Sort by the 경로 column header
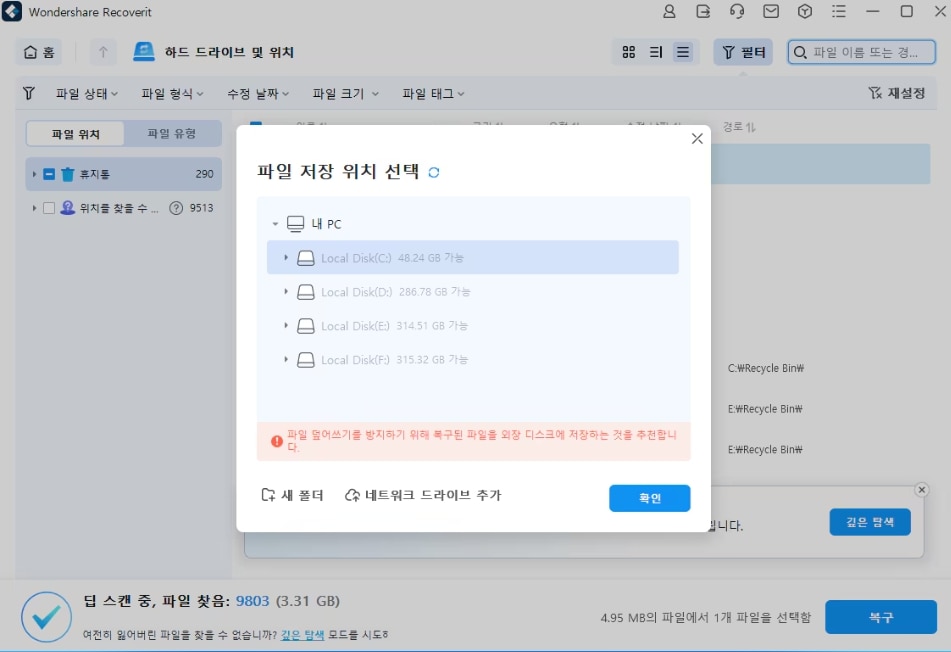951x652 pixels. point(739,127)
